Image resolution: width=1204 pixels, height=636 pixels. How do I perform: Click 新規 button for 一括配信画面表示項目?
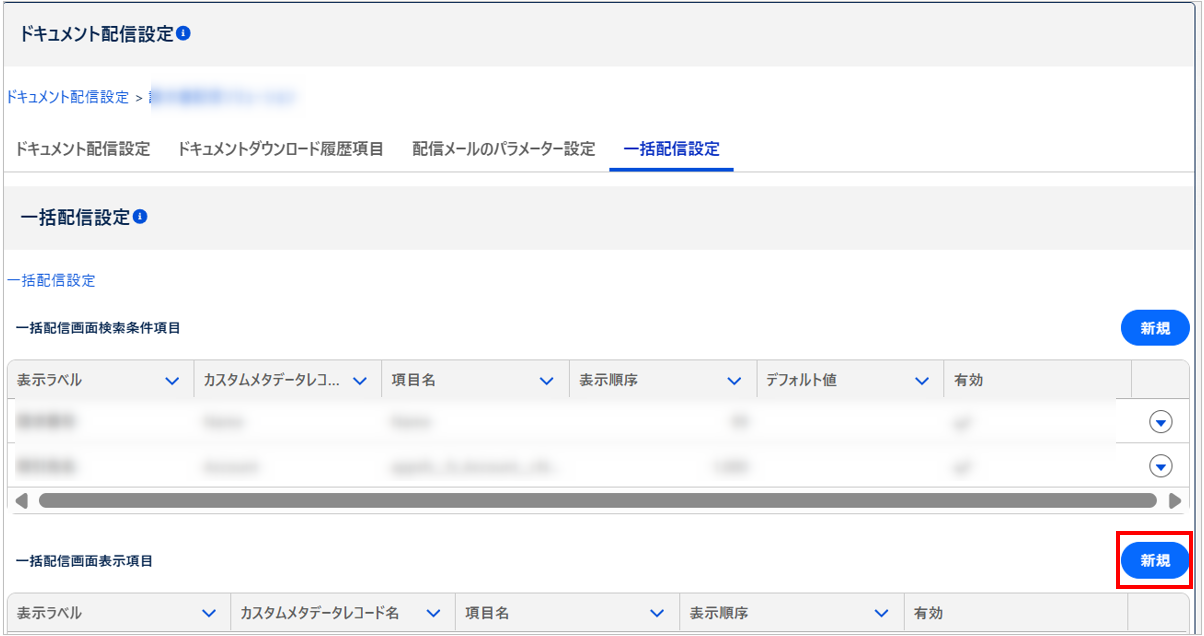(1155, 561)
